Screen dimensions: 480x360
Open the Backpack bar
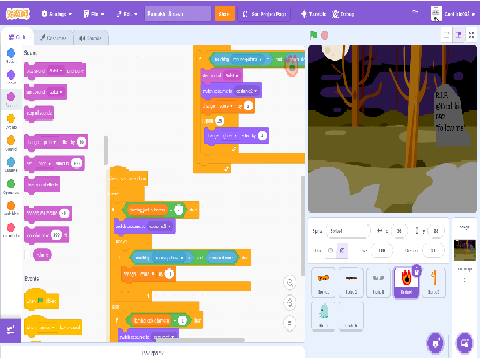[153, 353]
